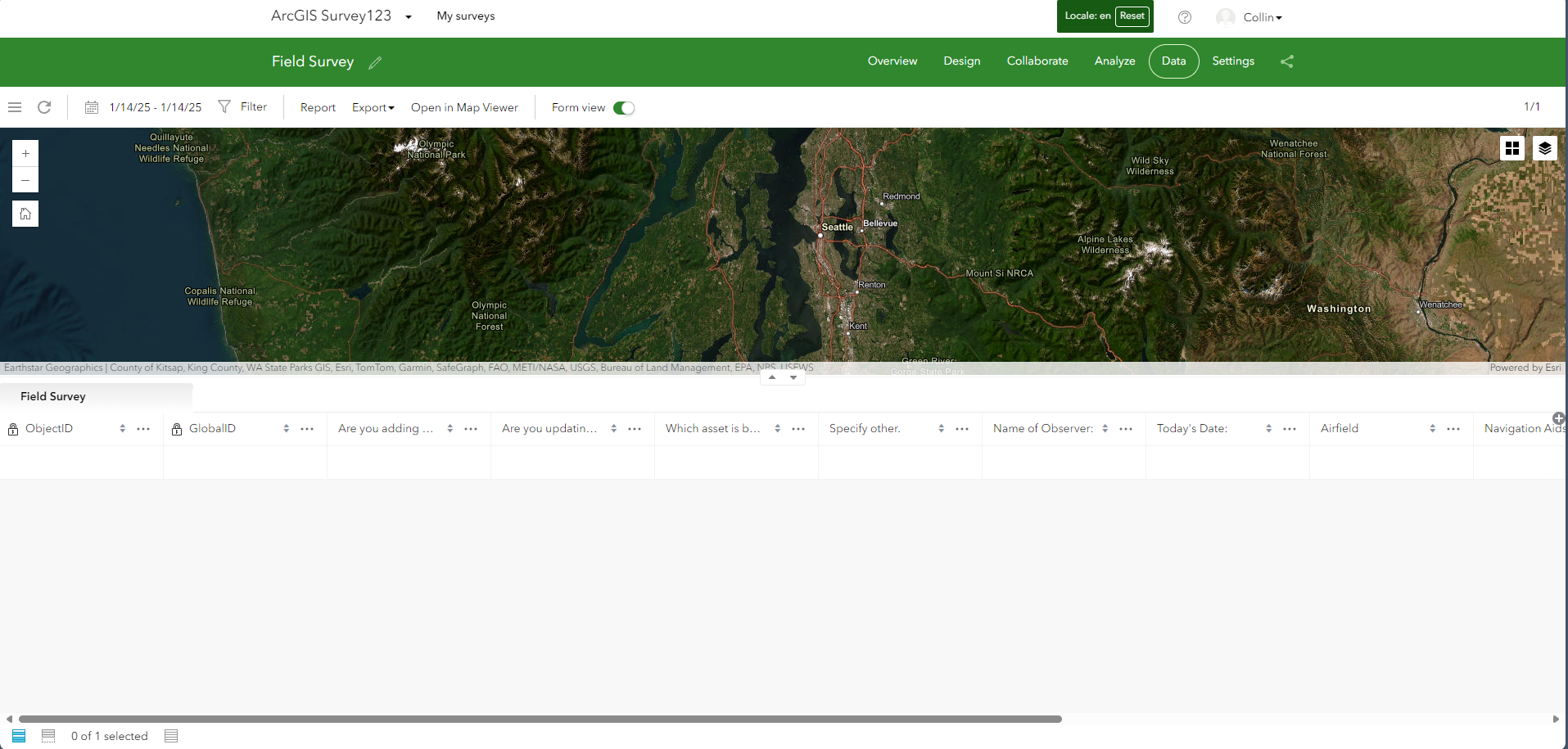Screen dimensions: 1568x749
Task: Click Open in Map Viewer
Action: (x=464, y=107)
